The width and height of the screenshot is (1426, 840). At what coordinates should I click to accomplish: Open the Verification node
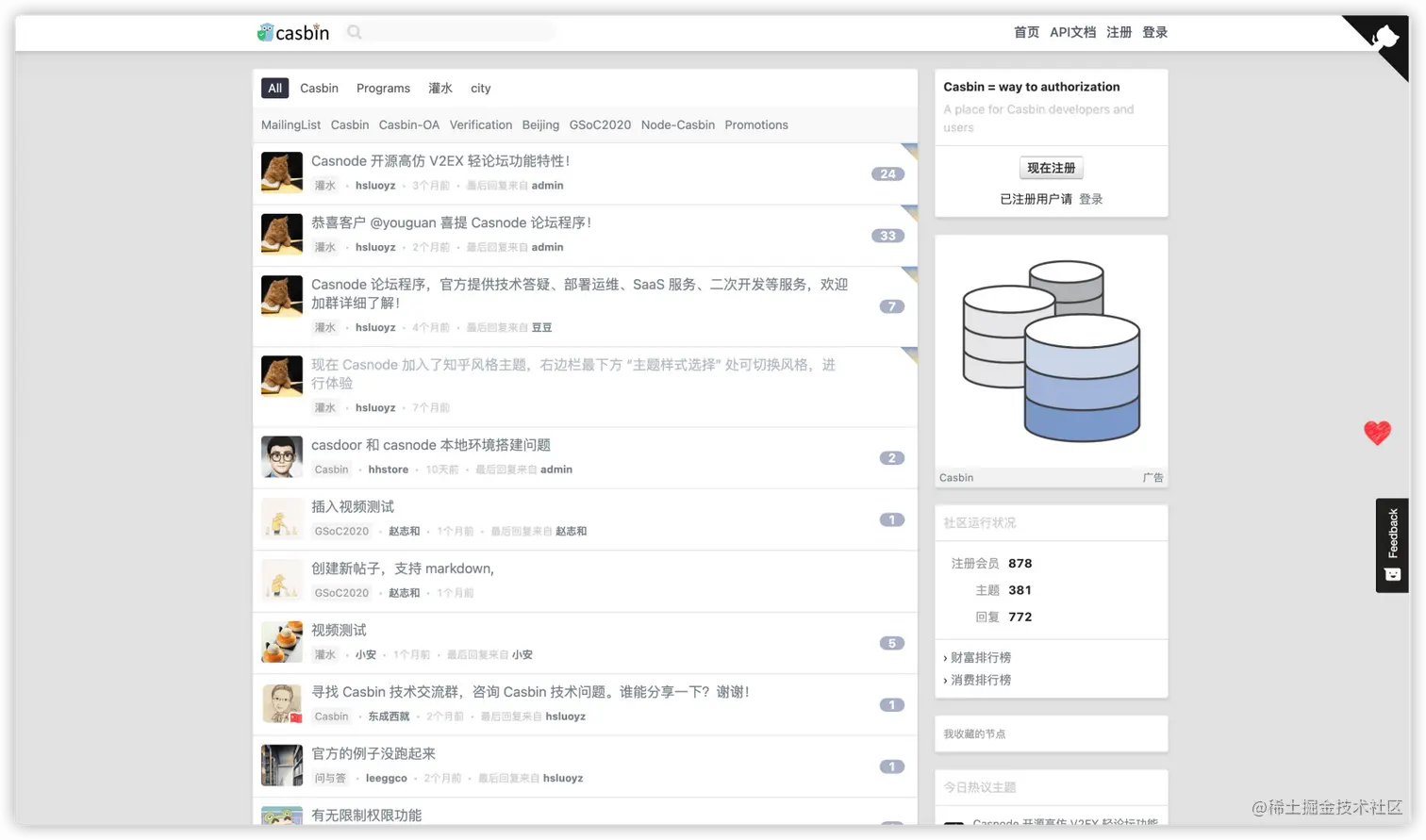[x=481, y=124]
